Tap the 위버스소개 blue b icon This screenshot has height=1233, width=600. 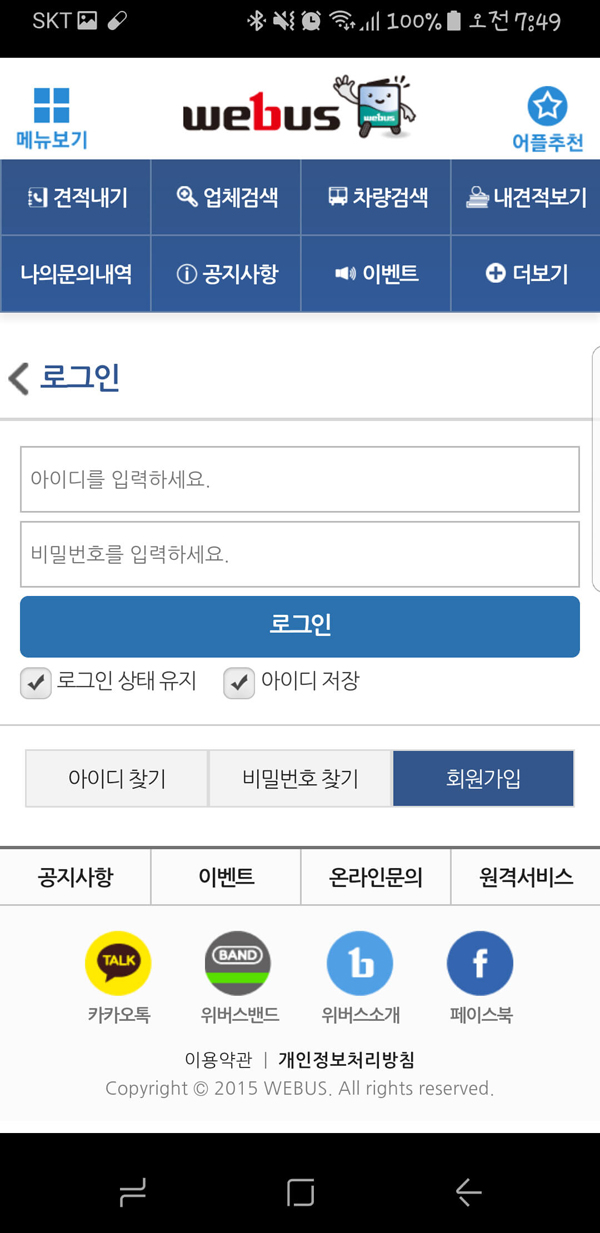(360, 964)
